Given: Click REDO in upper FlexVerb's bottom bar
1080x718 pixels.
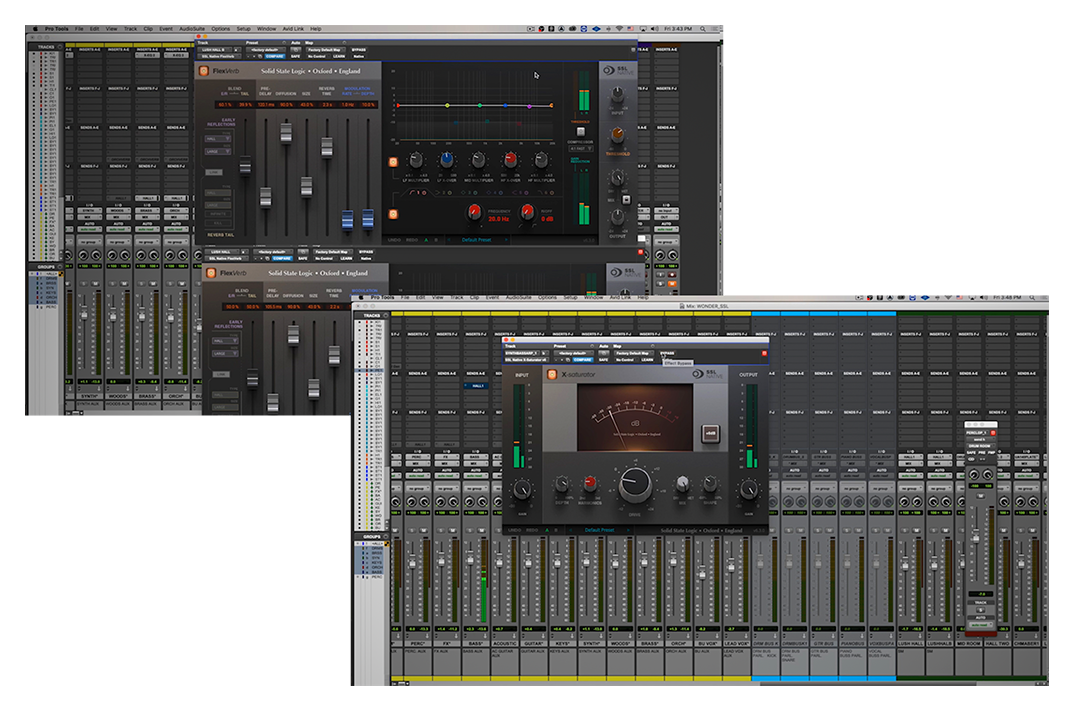Looking at the screenshot, I should click(412, 240).
